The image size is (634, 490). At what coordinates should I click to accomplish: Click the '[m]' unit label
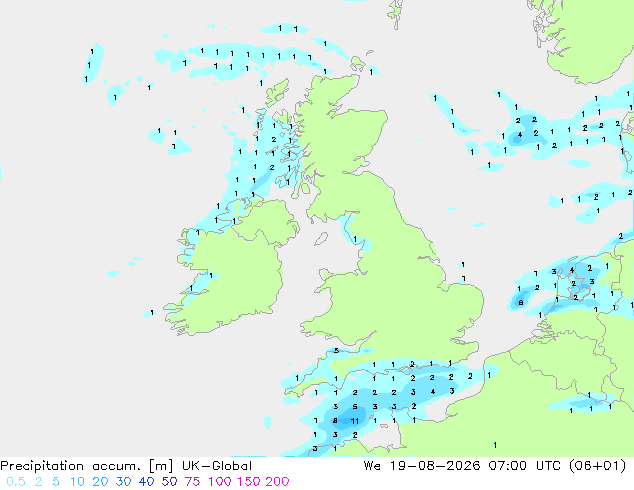coord(161,466)
